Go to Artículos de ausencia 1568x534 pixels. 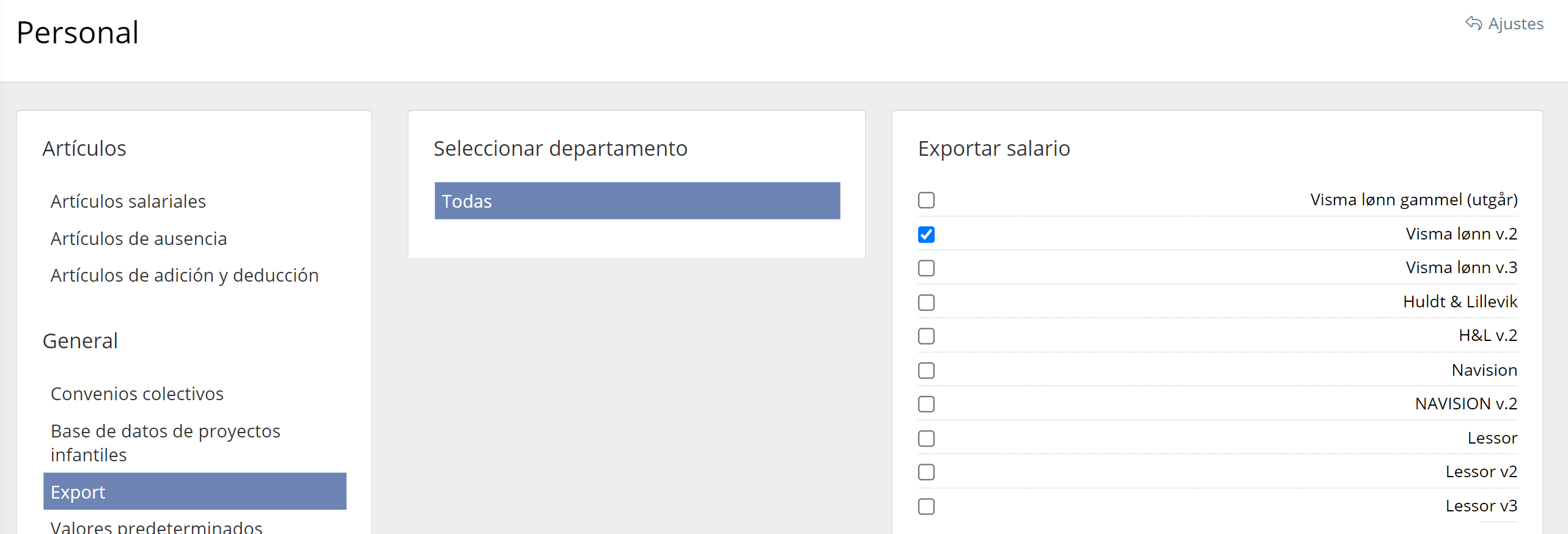139,239
